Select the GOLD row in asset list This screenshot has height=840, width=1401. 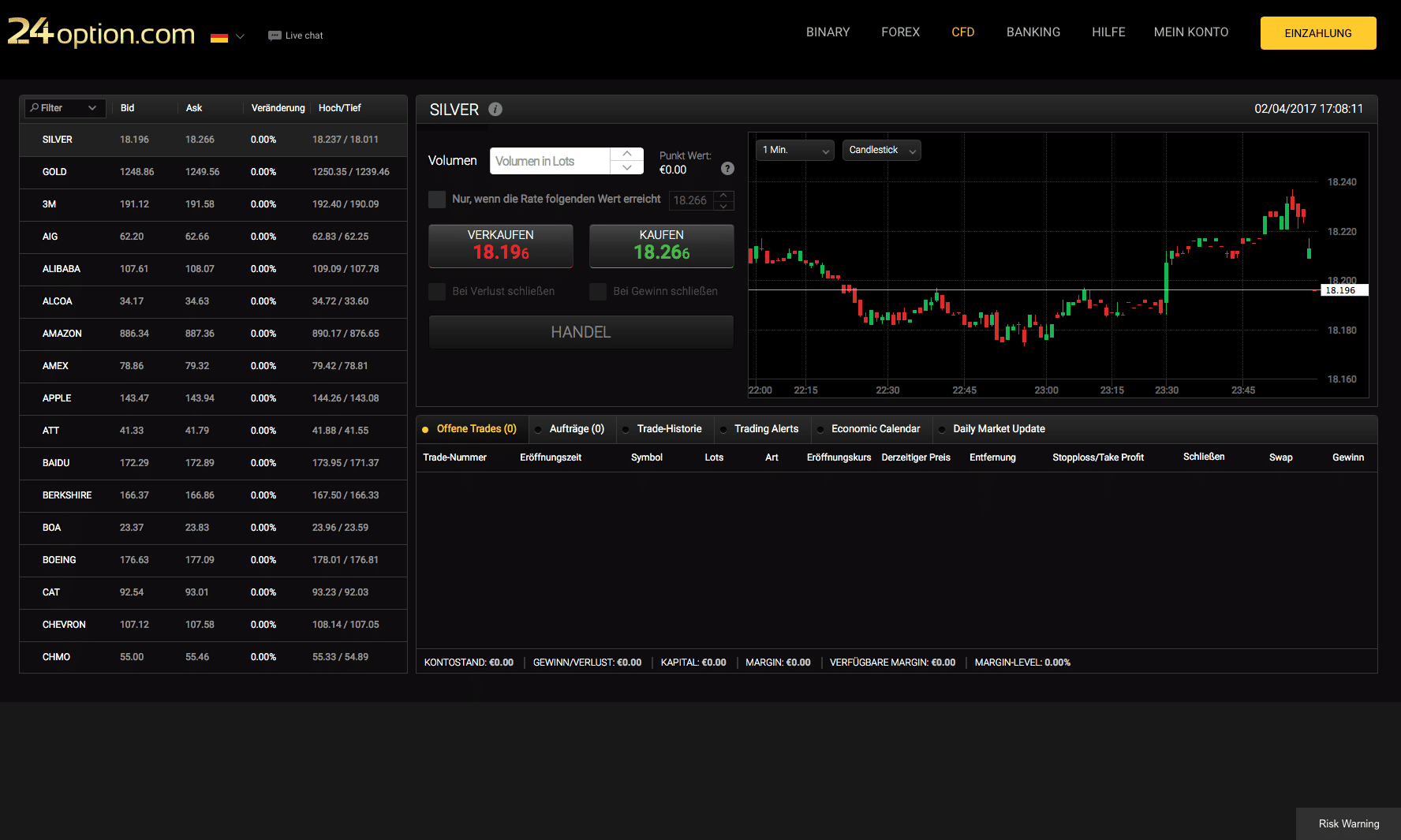[213, 172]
